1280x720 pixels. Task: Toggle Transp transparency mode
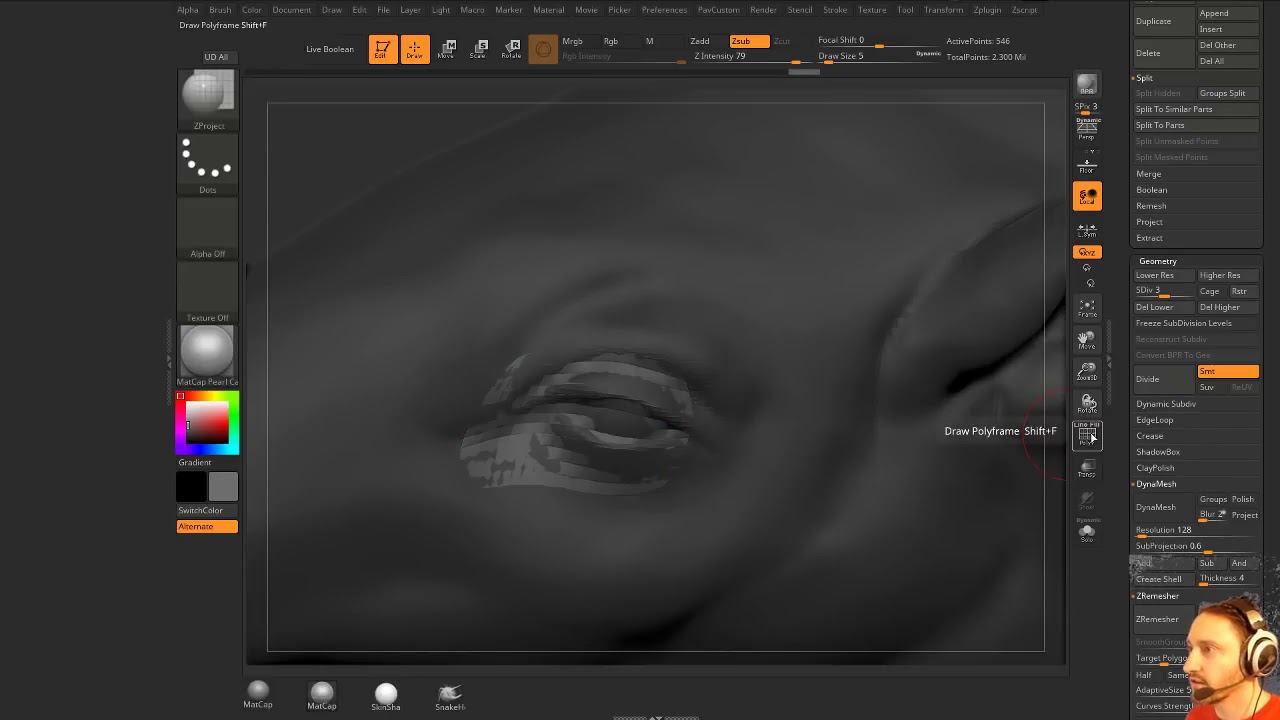pos(1087,468)
